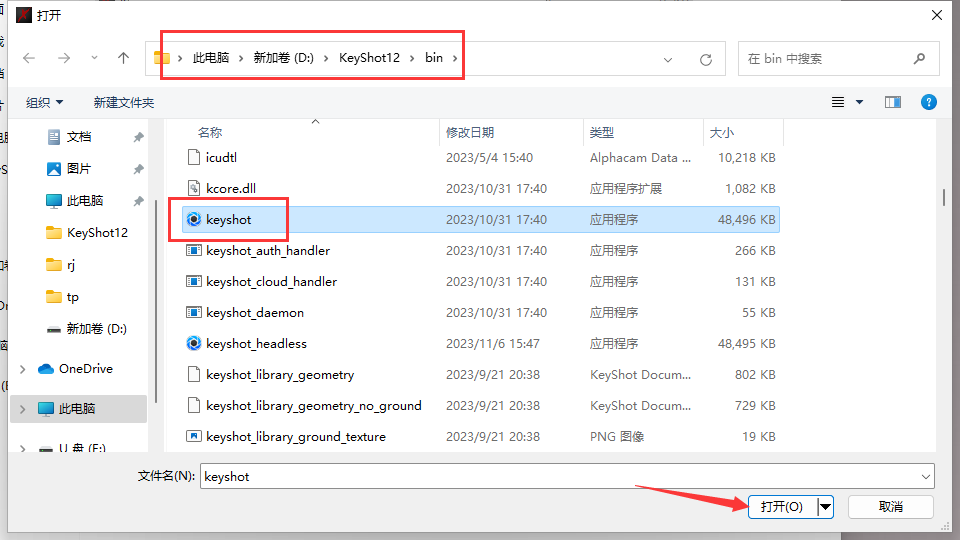
Task: Toggle the preview pane
Action: tap(893, 102)
